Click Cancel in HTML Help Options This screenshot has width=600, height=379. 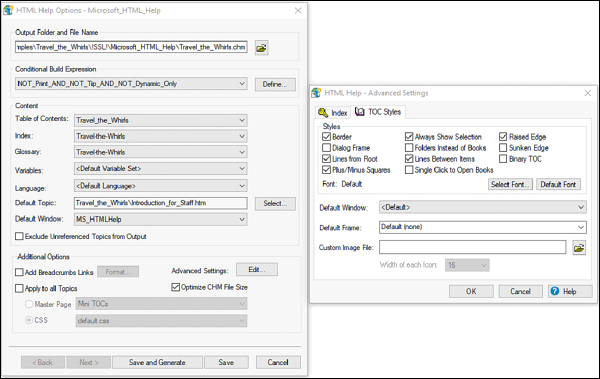[x=278, y=362]
